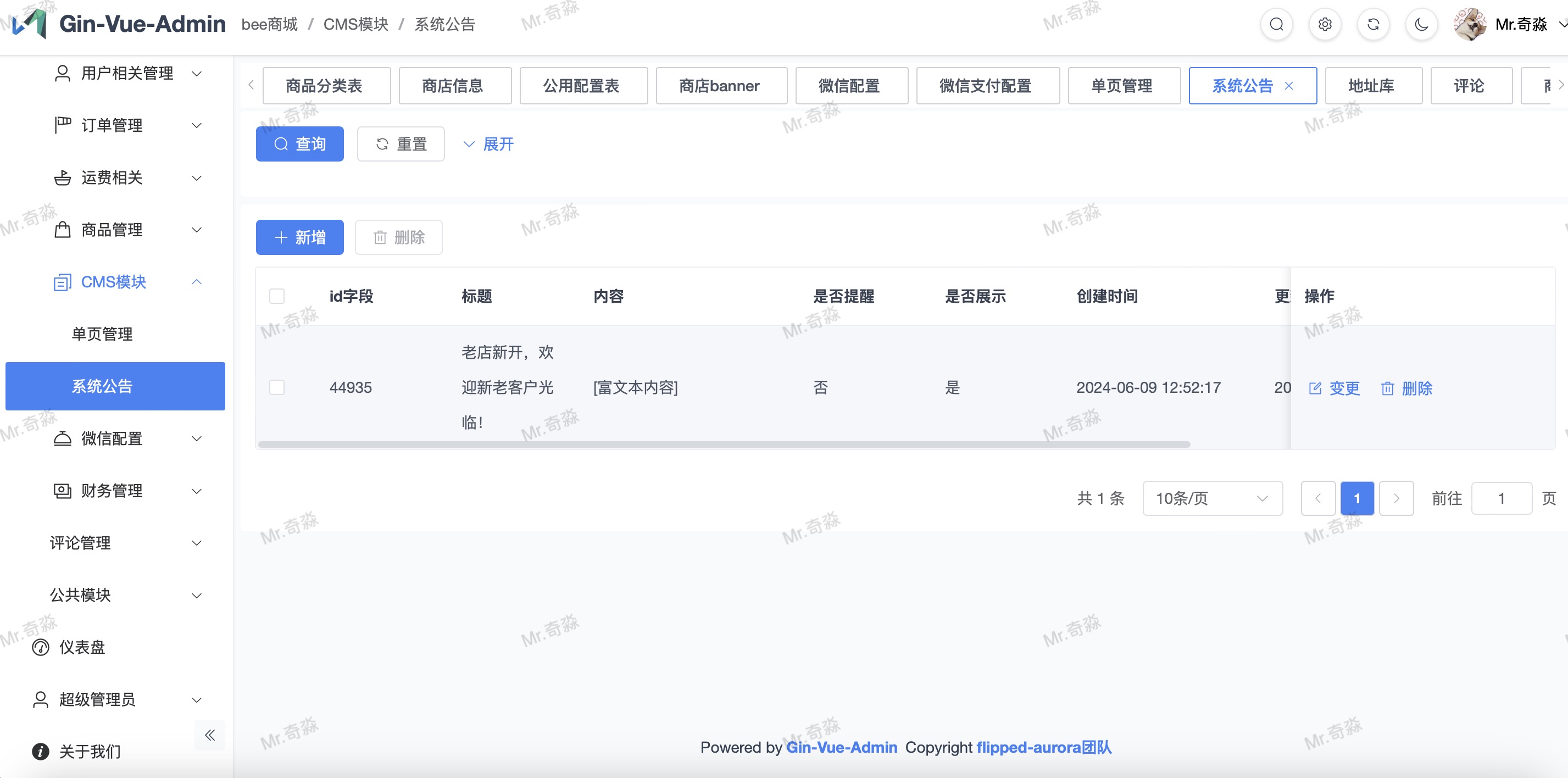Open 单页管理 in the sidebar
Viewport: 1568px width, 778px height.
click(x=102, y=334)
